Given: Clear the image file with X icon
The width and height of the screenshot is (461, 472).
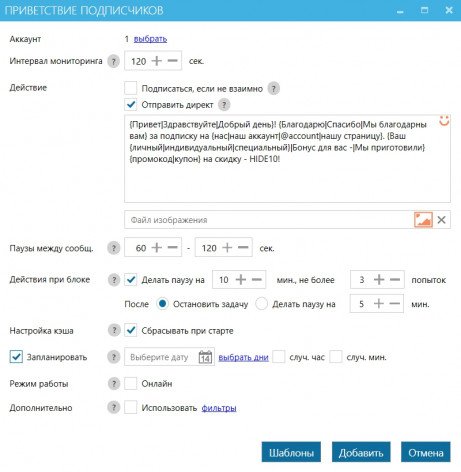Looking at the screenshot, I should [442, 220].
